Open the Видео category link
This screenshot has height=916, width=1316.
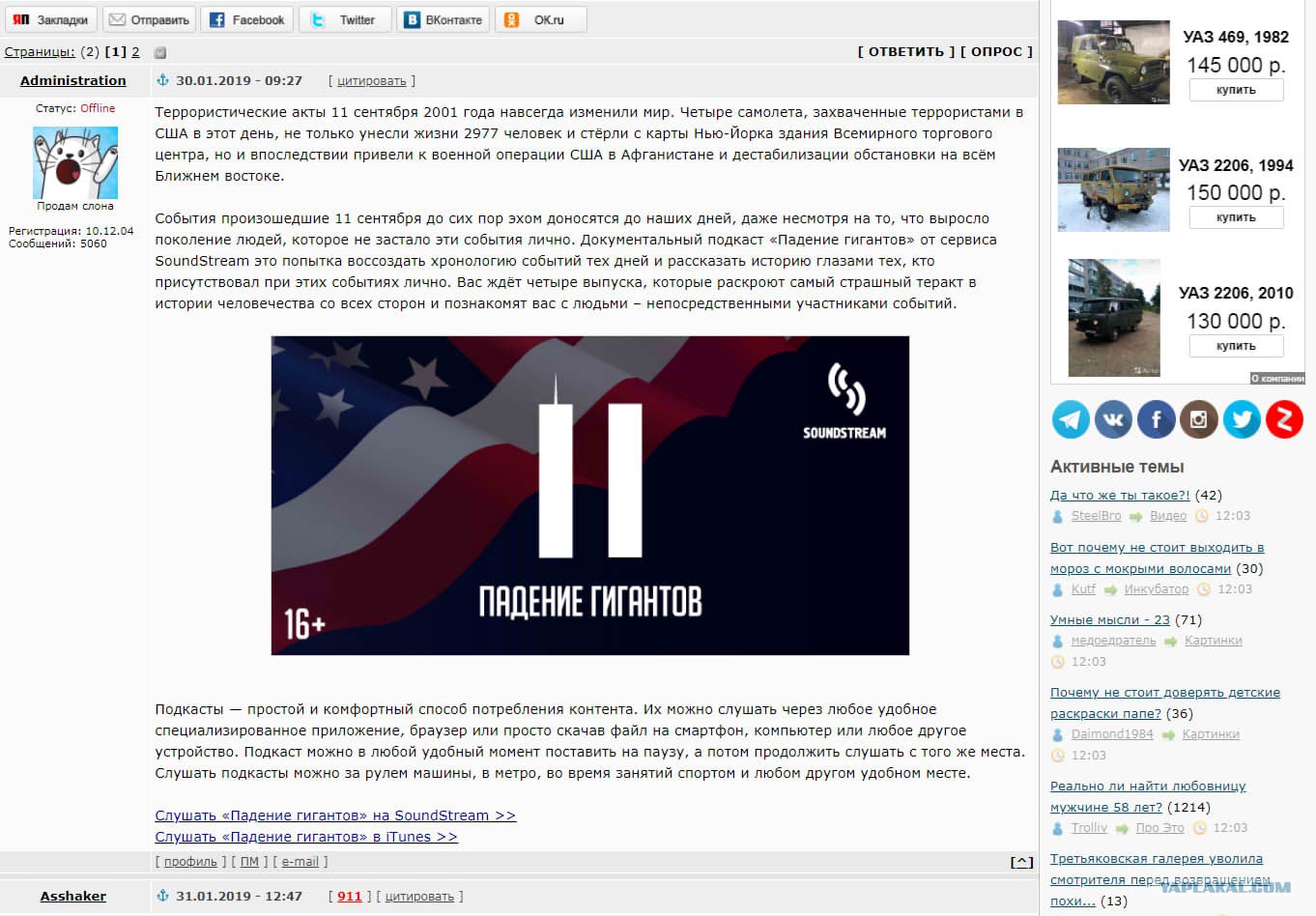point(1168,516)
